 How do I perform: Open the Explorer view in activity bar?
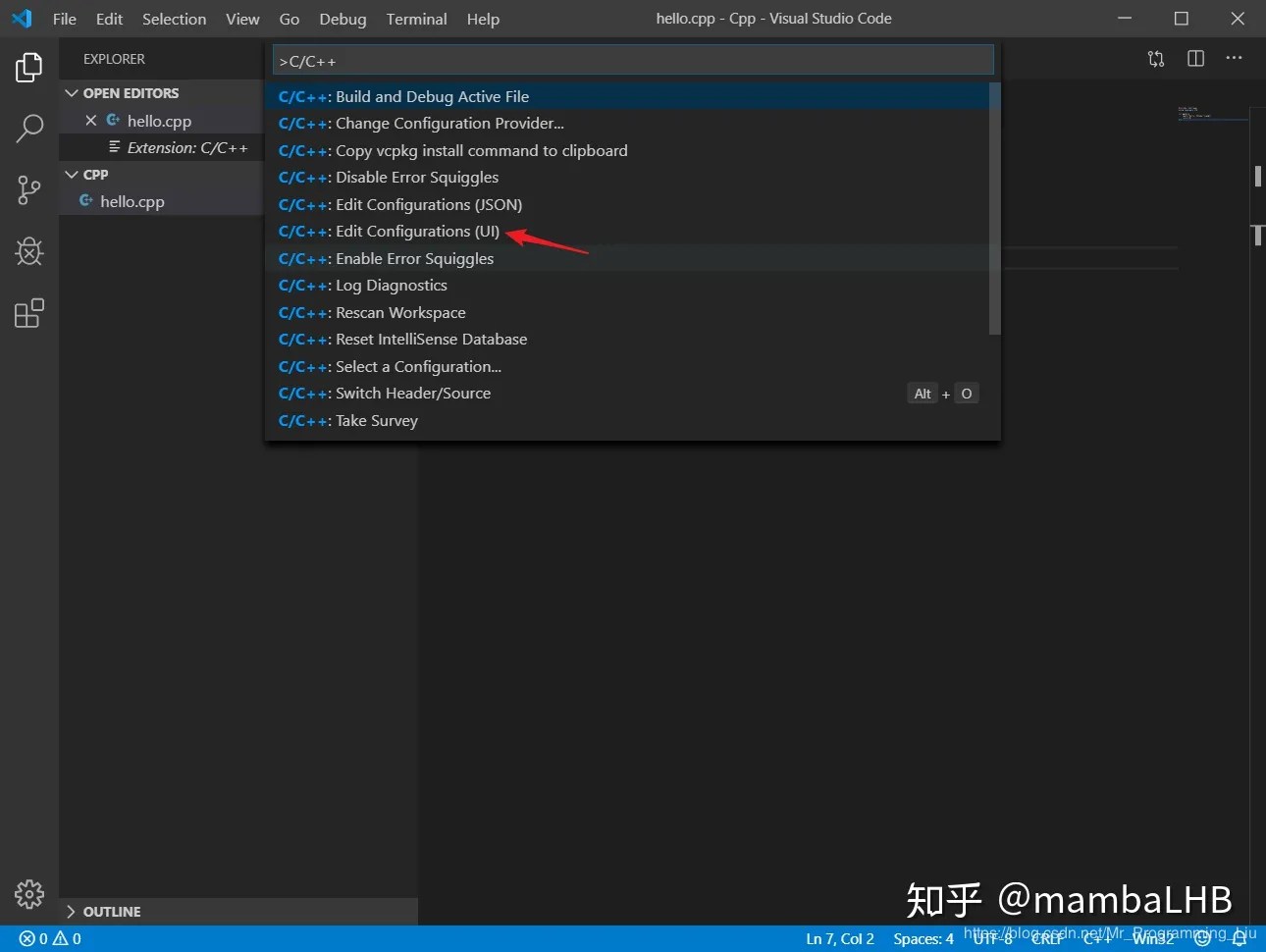[29, 67]
